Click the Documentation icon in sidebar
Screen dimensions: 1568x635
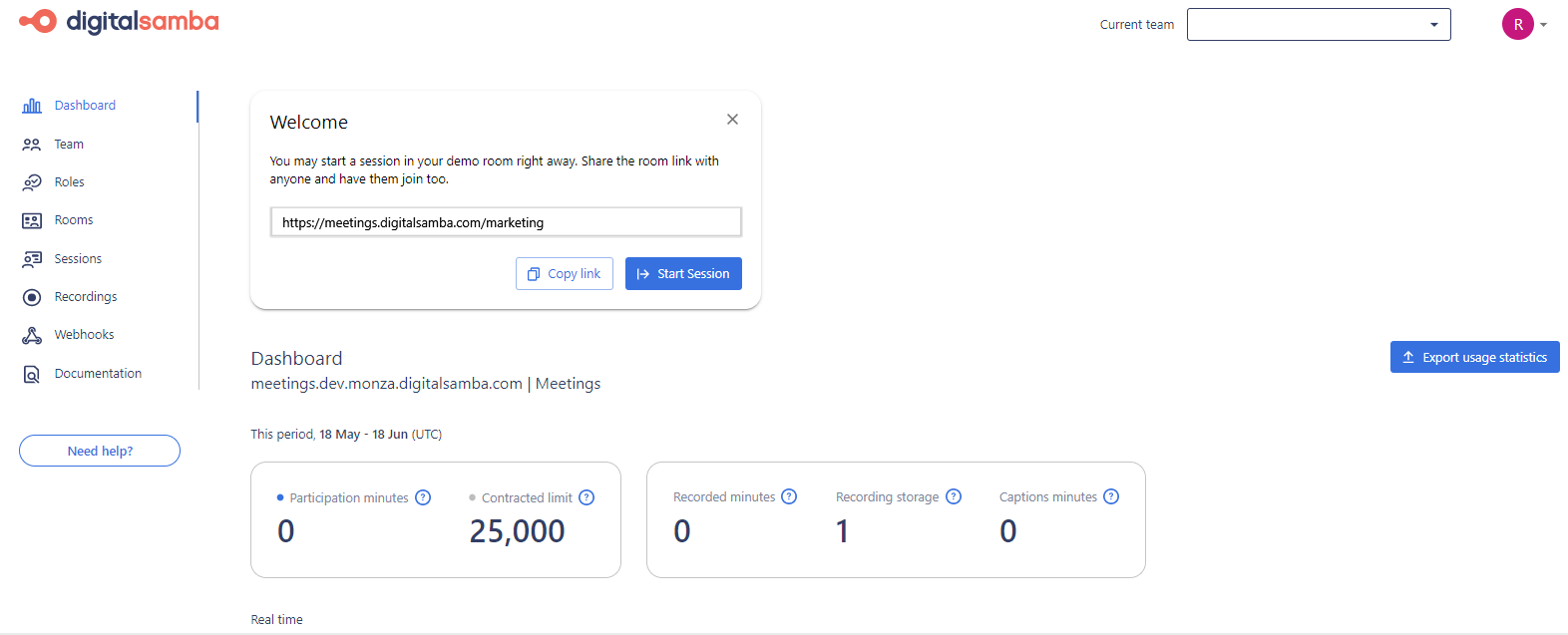pos(32,374)
